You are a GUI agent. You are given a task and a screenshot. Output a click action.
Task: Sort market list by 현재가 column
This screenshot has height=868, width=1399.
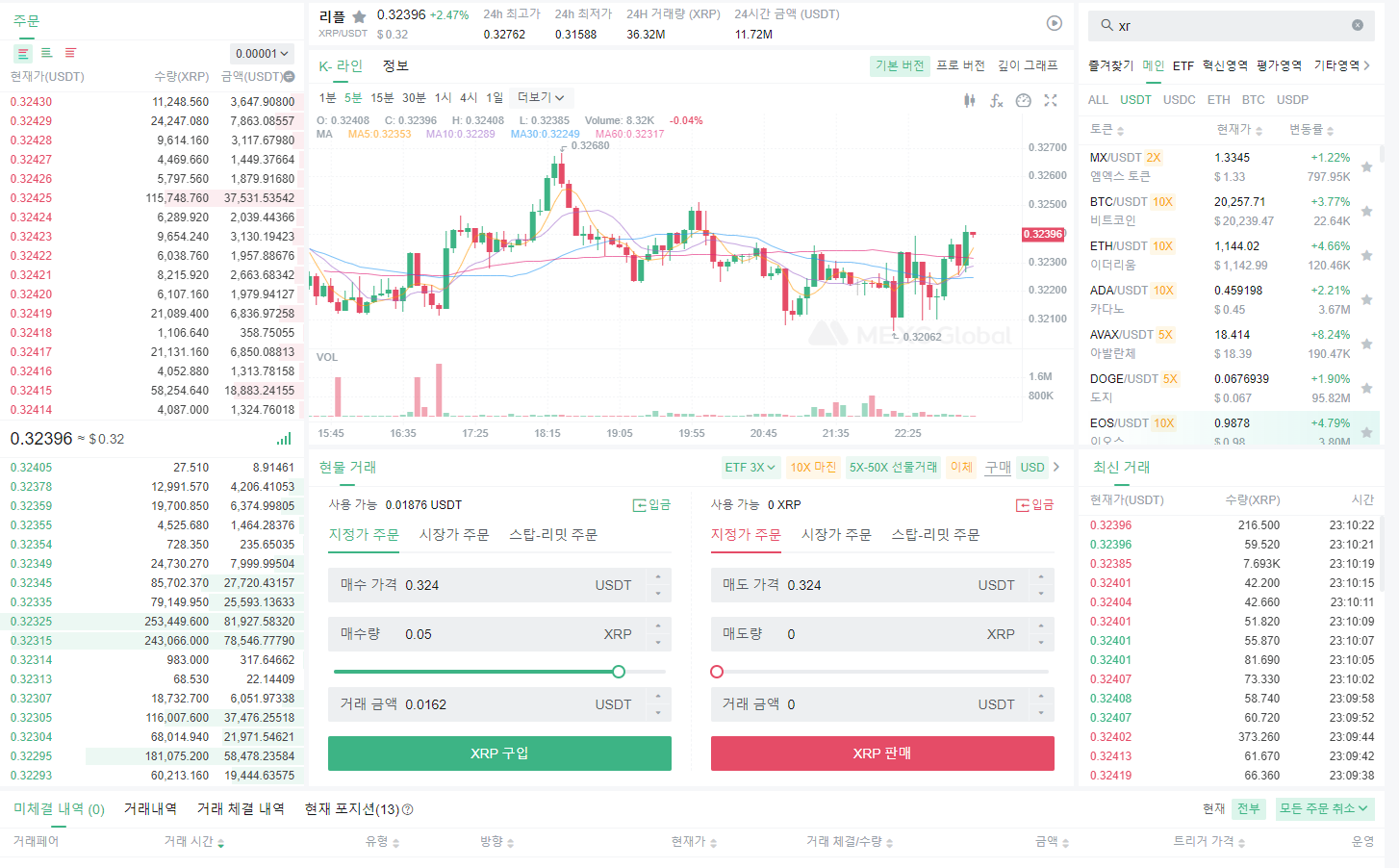pos(1238,130)
